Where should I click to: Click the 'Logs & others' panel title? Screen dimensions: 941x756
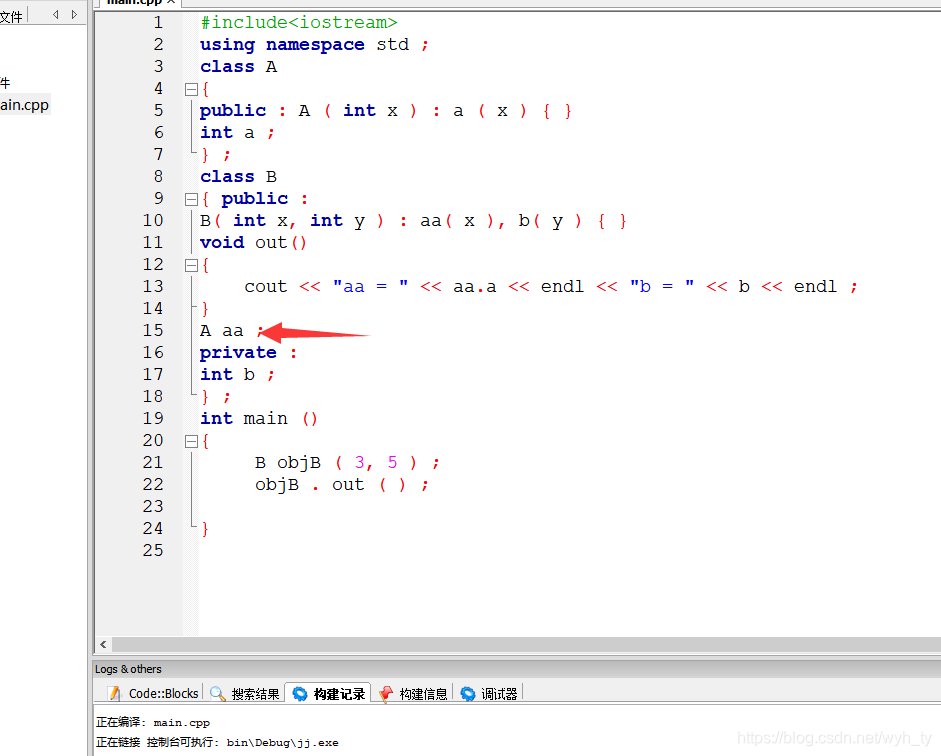(x=128, y=669)
